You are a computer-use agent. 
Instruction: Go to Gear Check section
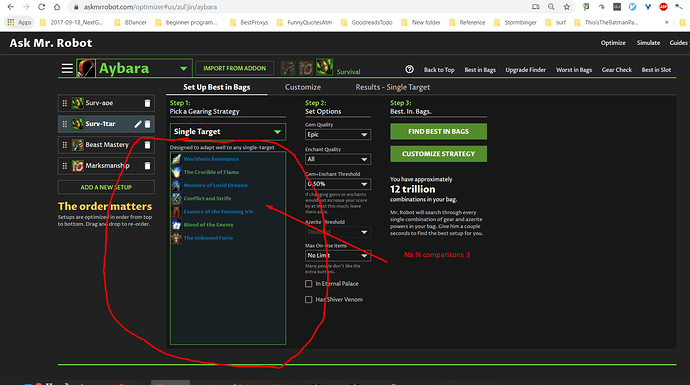[617, 70]
